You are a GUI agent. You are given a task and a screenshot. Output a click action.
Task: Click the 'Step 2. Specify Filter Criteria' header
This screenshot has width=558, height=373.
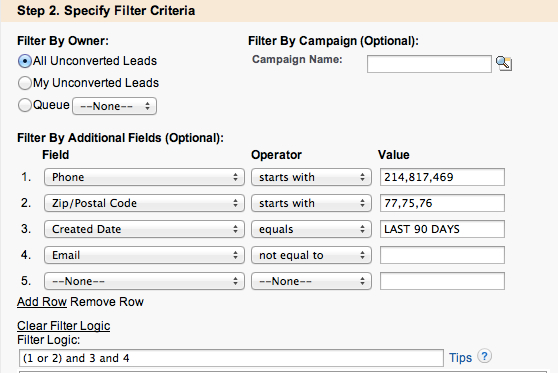(x=106, y=11)
